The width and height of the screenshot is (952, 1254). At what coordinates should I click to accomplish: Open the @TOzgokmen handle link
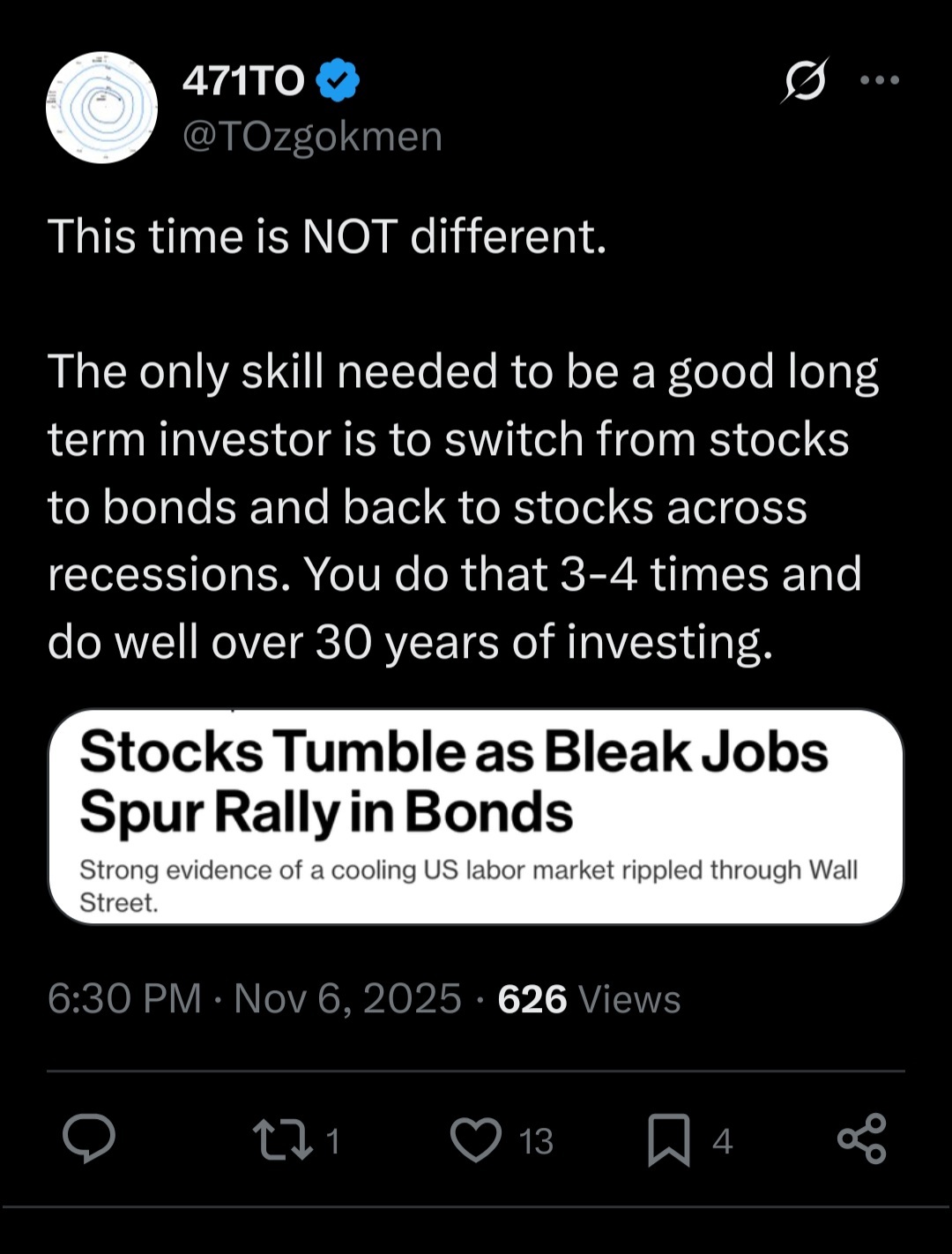pyautogui.click(x=312, y=137)
